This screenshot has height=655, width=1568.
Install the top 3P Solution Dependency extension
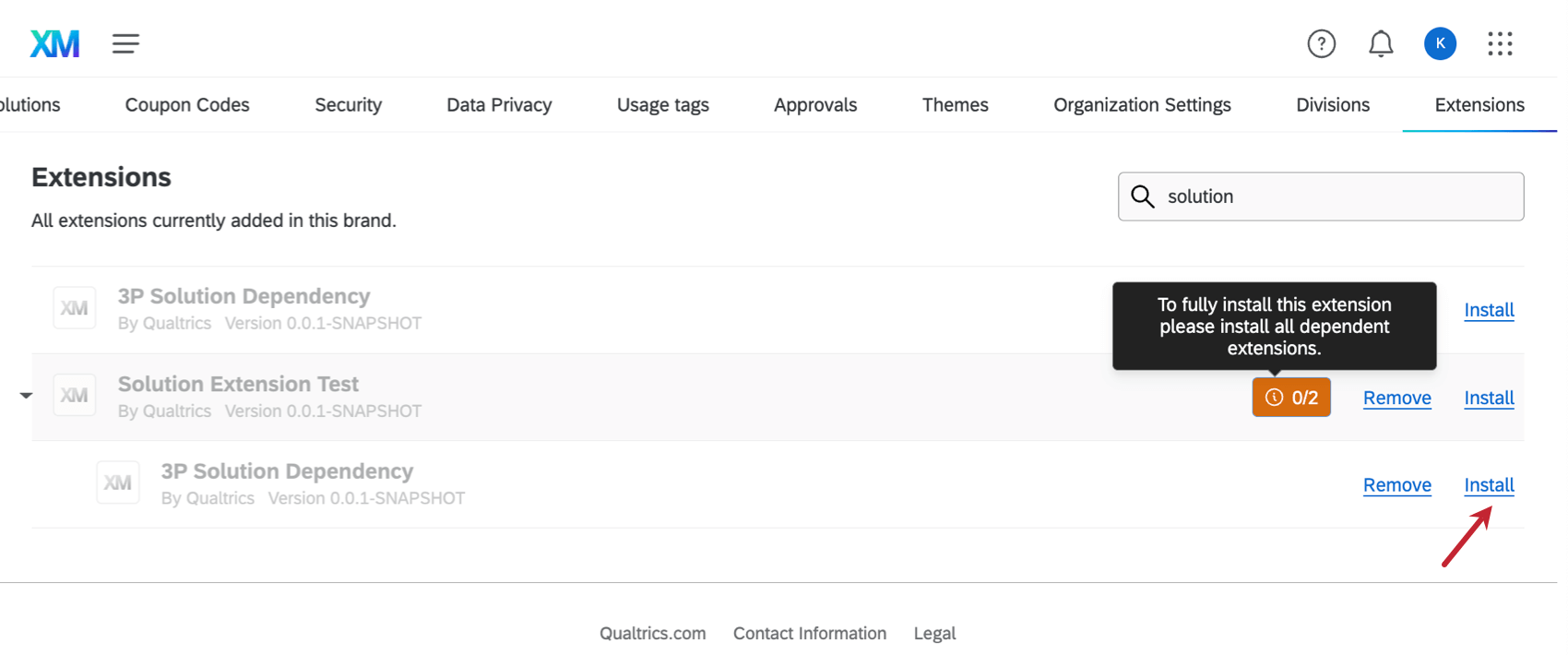pyautogui.click(x=1489, y=310)
